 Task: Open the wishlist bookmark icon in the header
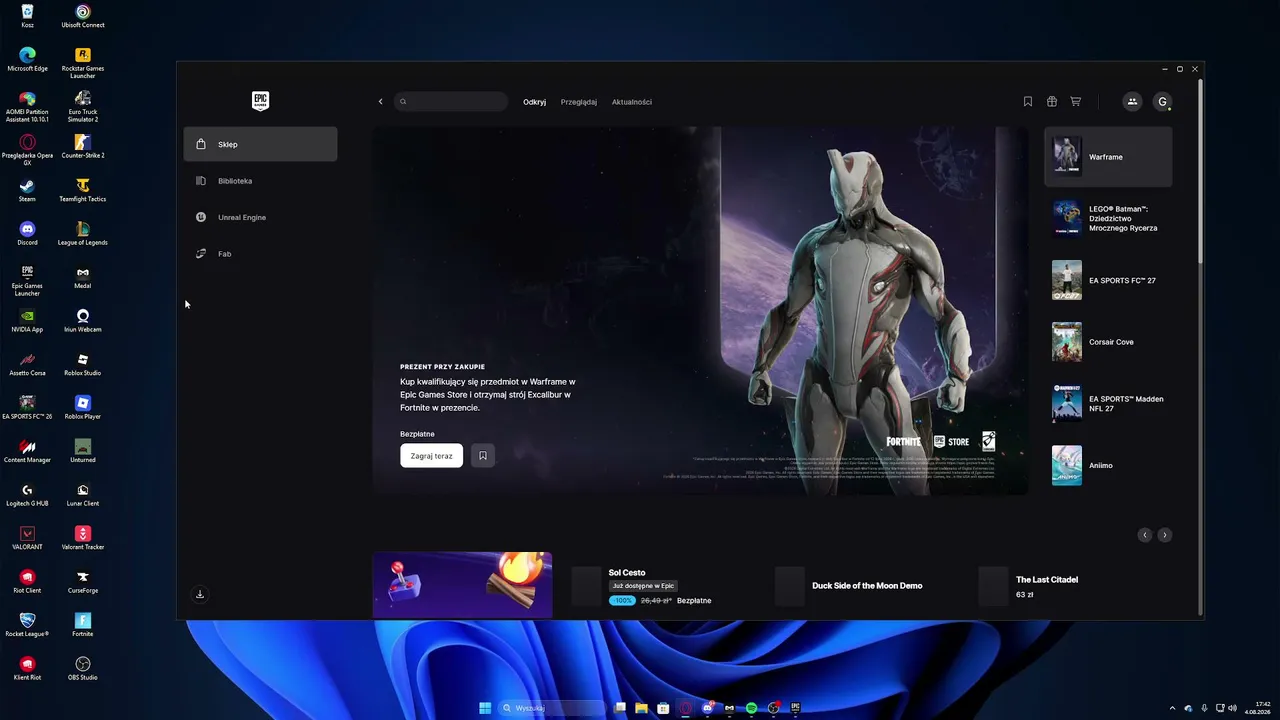coord(1027,101)
